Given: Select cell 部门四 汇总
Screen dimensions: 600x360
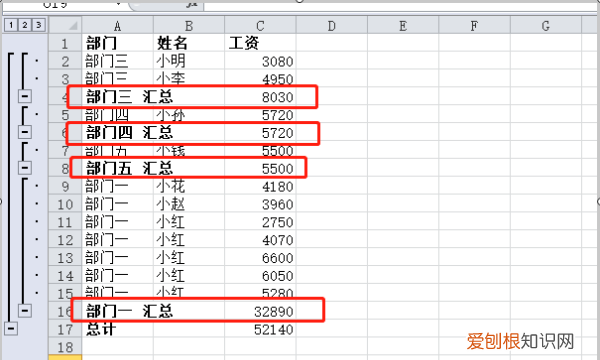Looking at the screenshot, I should tap(117, 133).
